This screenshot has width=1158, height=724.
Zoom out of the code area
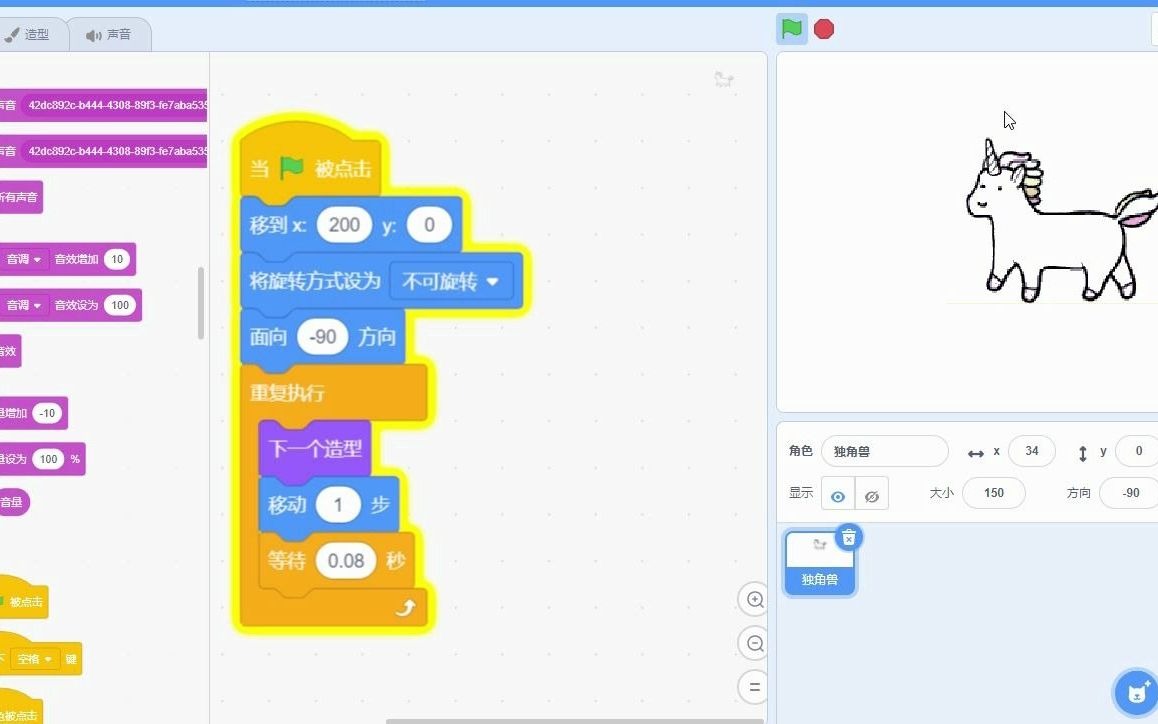click(754, 643)
